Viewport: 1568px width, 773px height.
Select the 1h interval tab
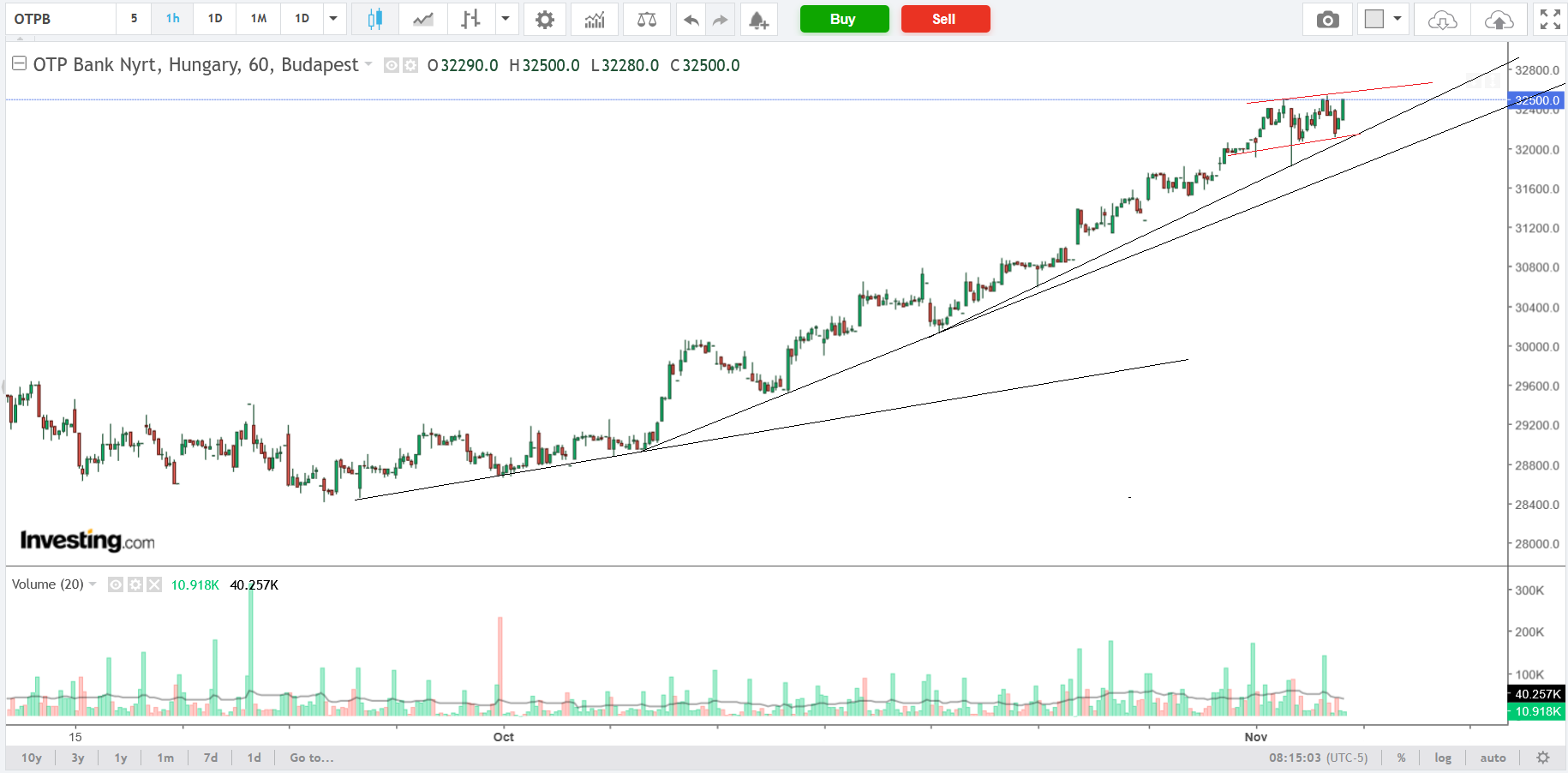tap(173, 19)
